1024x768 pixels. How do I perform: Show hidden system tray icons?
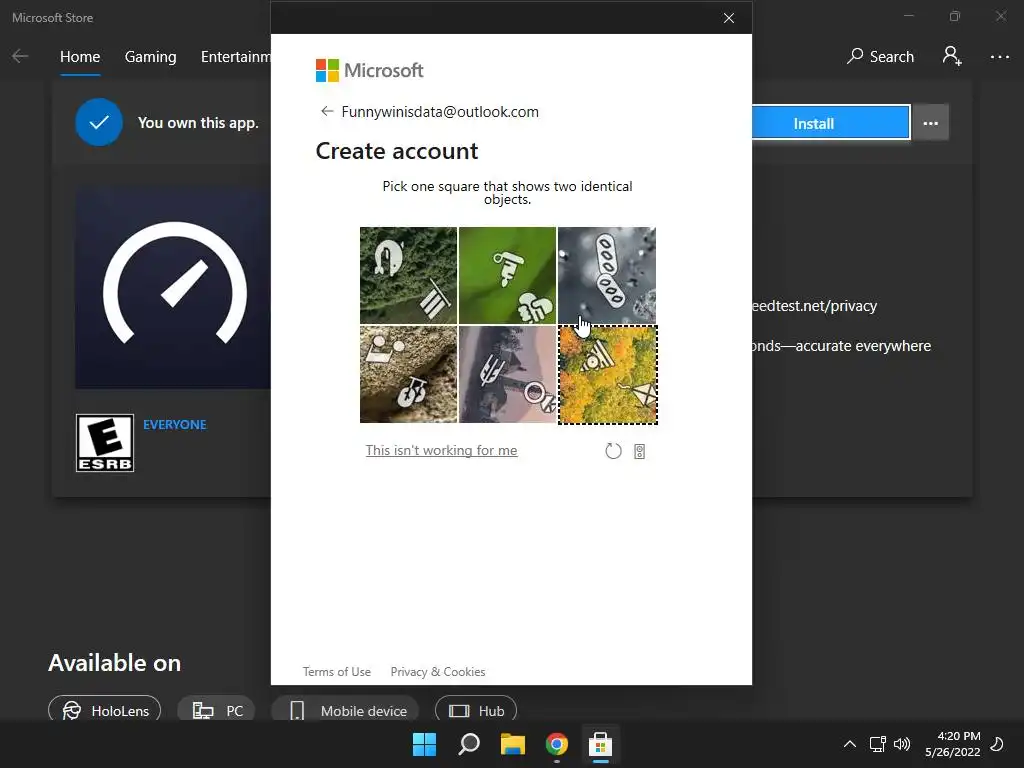850,744
